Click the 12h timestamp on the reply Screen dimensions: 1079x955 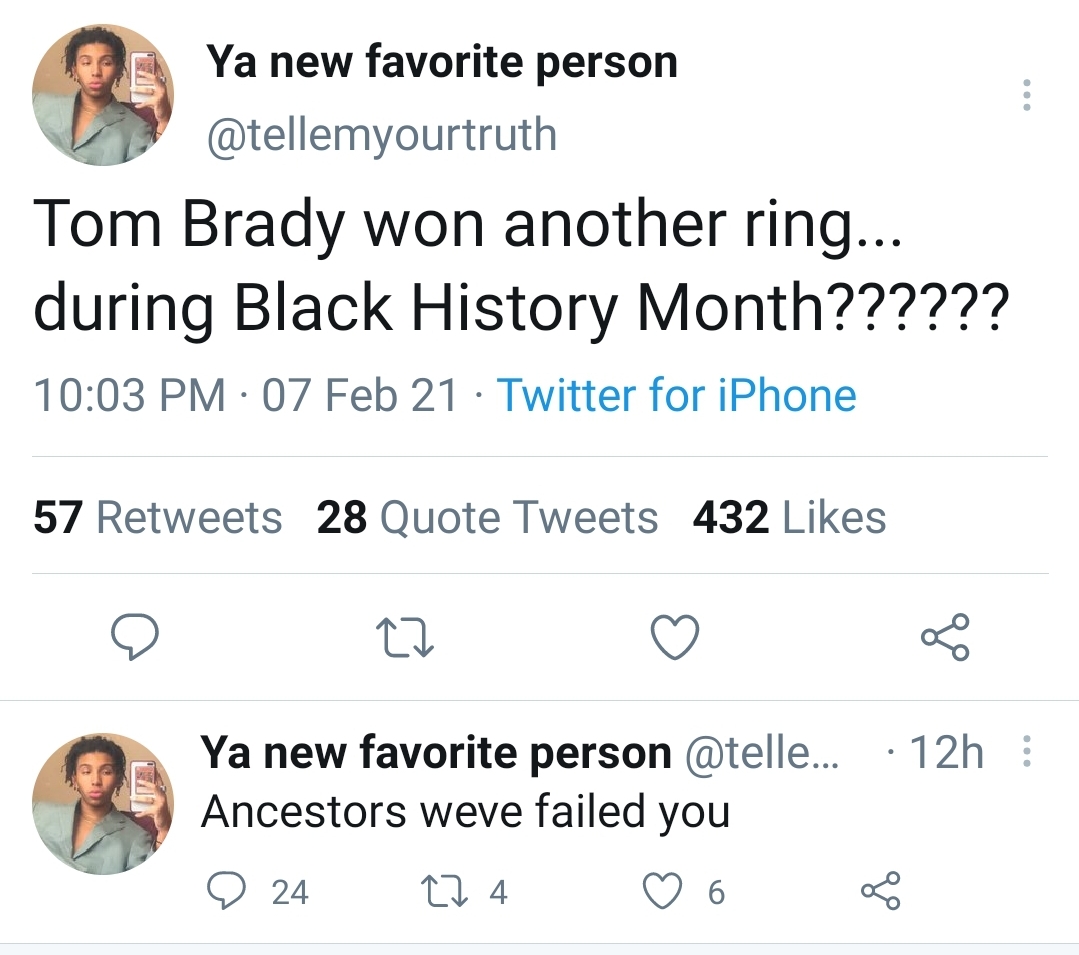945,752
